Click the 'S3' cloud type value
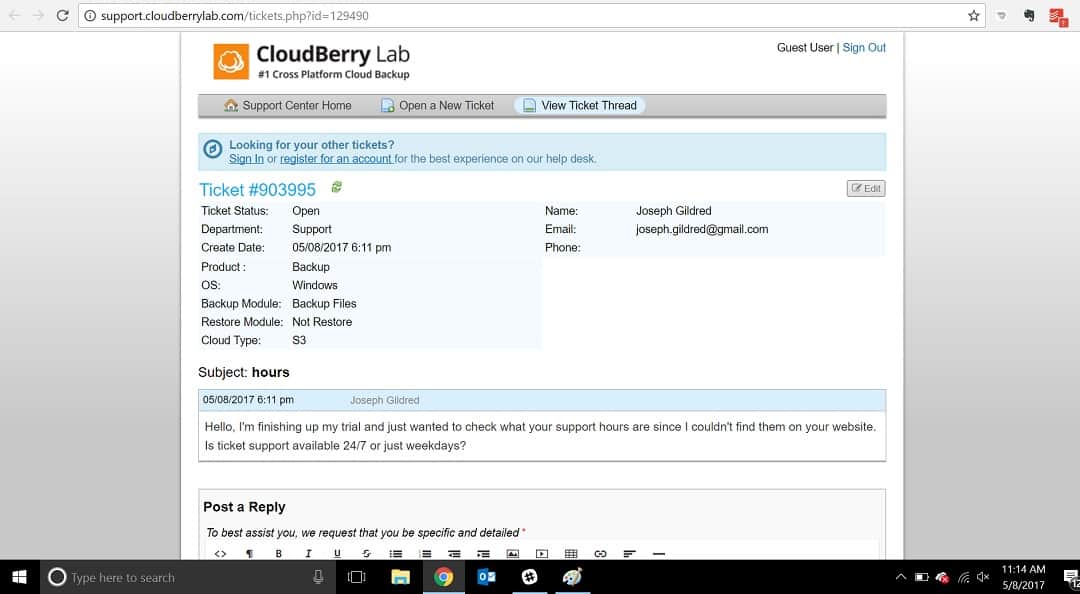Viewport: 1080px width, 594px height. pos(299,340)
